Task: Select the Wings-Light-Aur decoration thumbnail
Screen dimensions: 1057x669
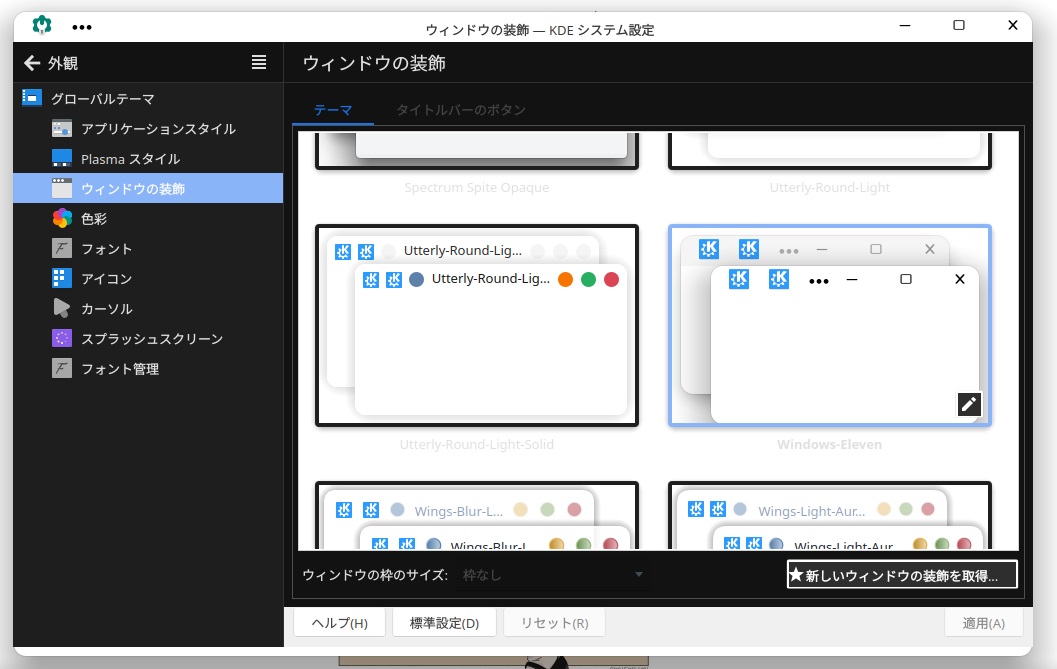Action: (x=829, y=516)
